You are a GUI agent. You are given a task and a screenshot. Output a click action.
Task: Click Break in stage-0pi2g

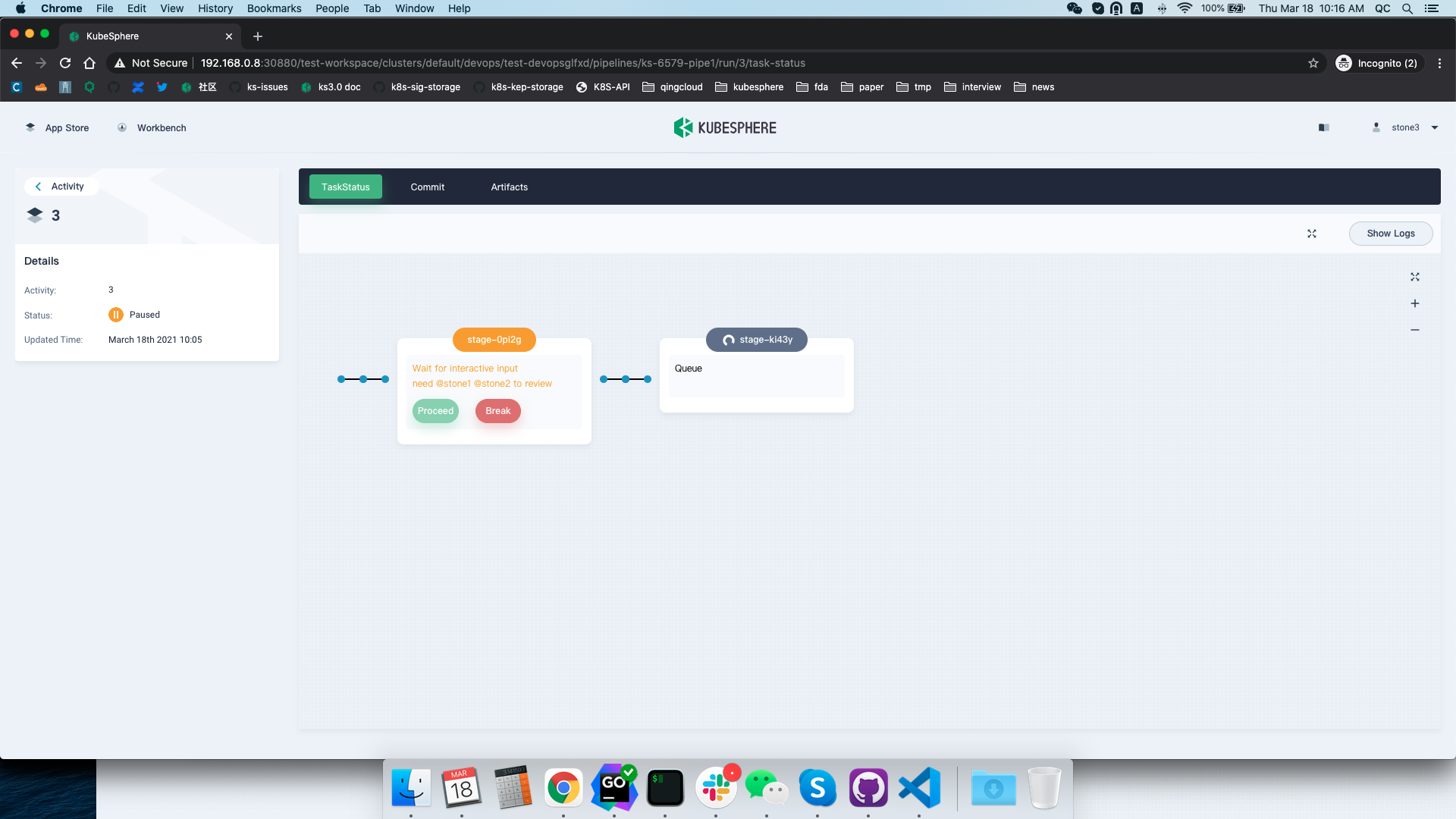(x=498, y=411)
